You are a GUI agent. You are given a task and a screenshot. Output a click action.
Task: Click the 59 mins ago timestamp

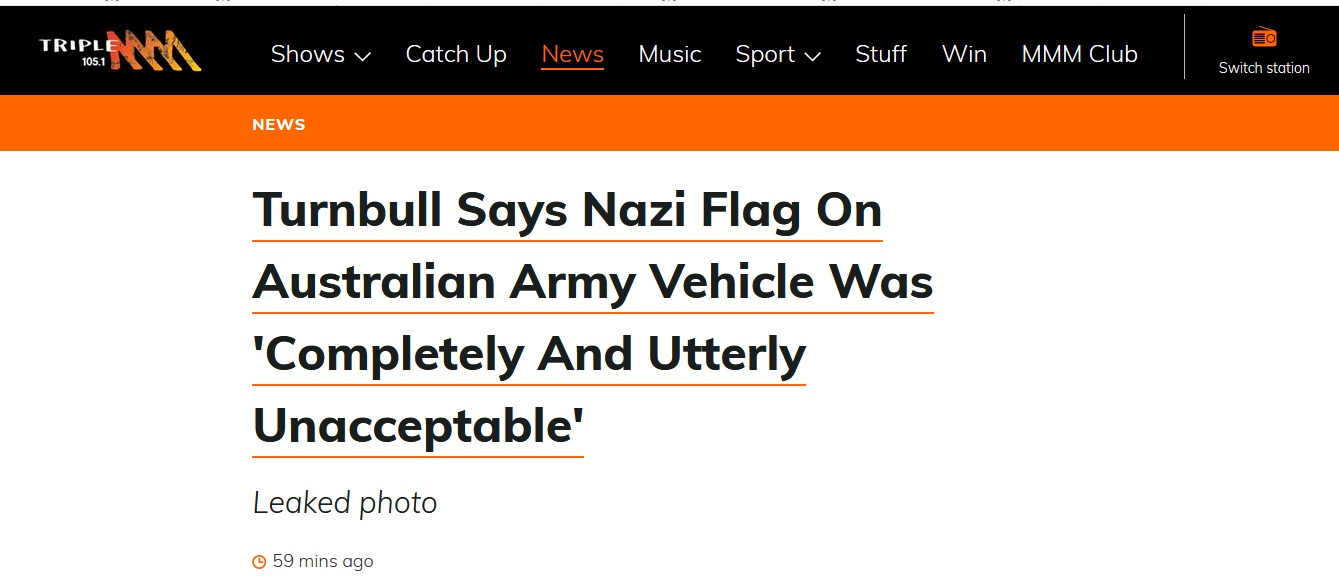pyautogui.click(x=323, y=562)
